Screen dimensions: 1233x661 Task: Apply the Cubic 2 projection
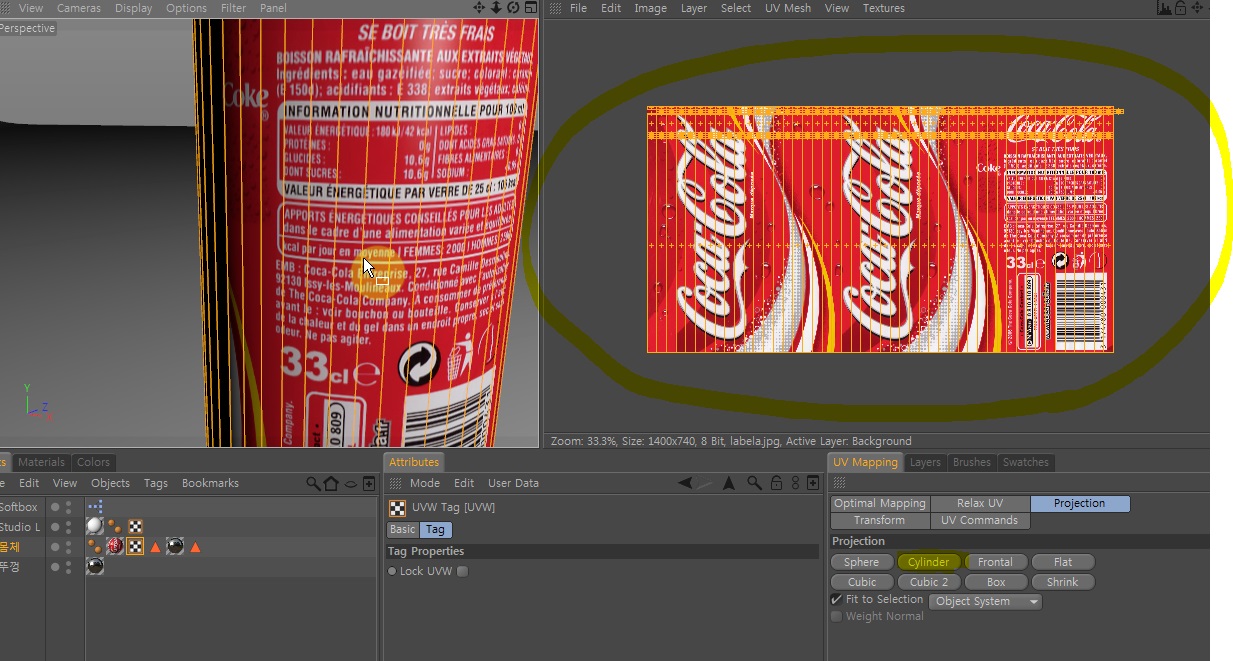click(929, 582)
